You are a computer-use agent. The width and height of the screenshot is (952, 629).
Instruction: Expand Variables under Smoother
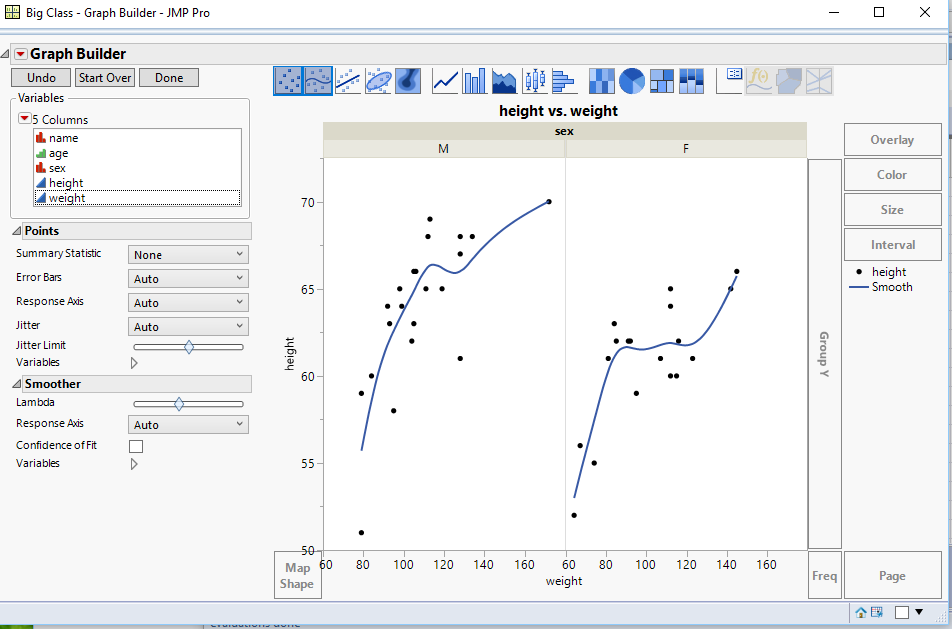point(134,464)
